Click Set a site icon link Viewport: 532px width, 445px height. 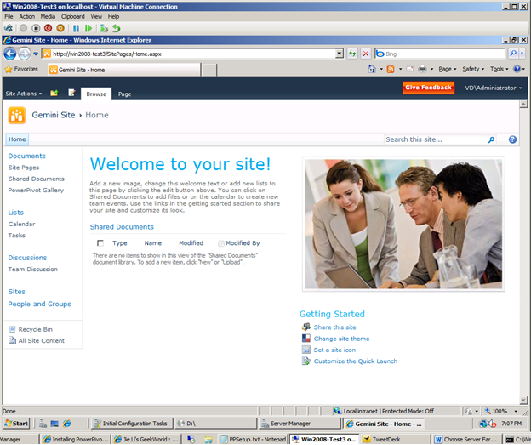pos(335,350)
